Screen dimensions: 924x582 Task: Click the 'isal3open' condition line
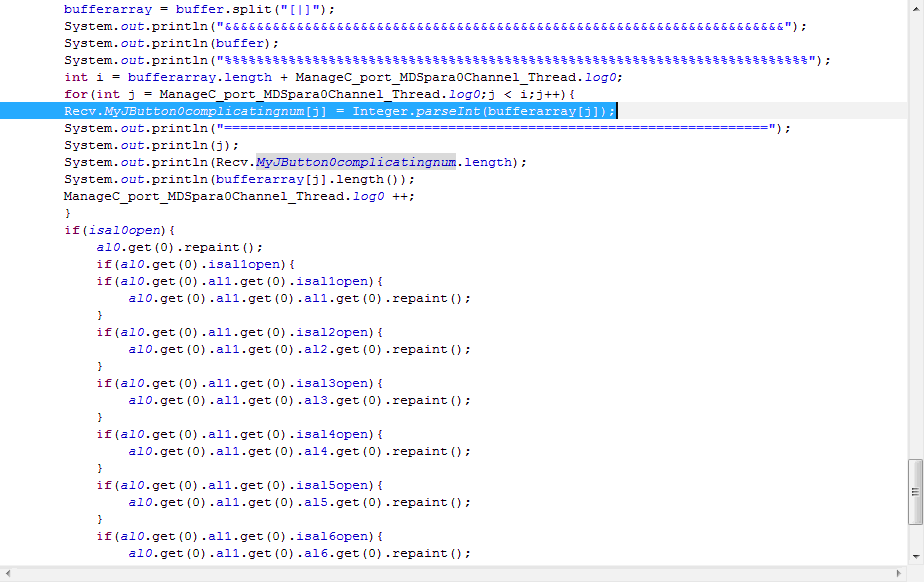tap(240, 383)
